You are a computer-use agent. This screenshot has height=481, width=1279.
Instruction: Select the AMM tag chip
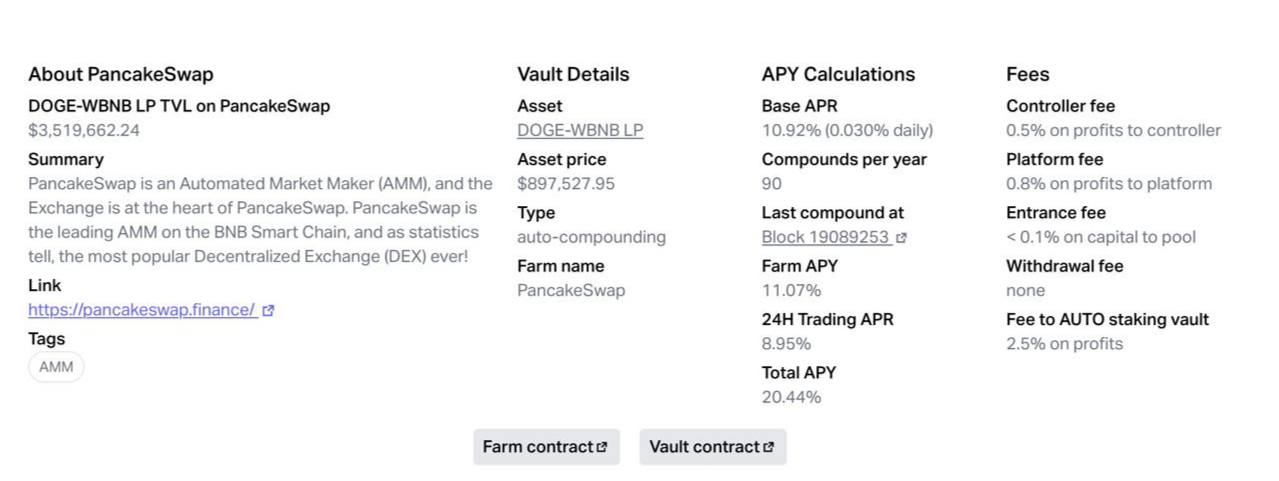(56, 367)
